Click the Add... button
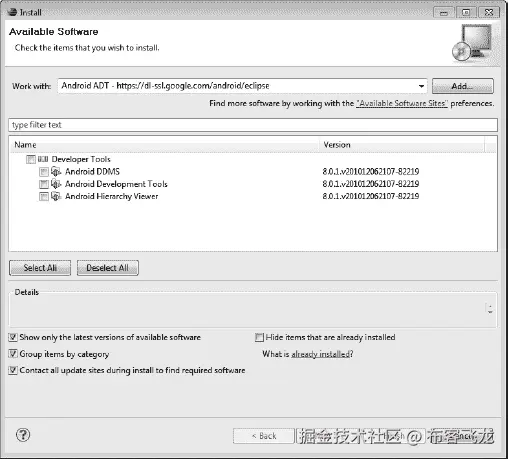508x459 pixels. point(463,86)
